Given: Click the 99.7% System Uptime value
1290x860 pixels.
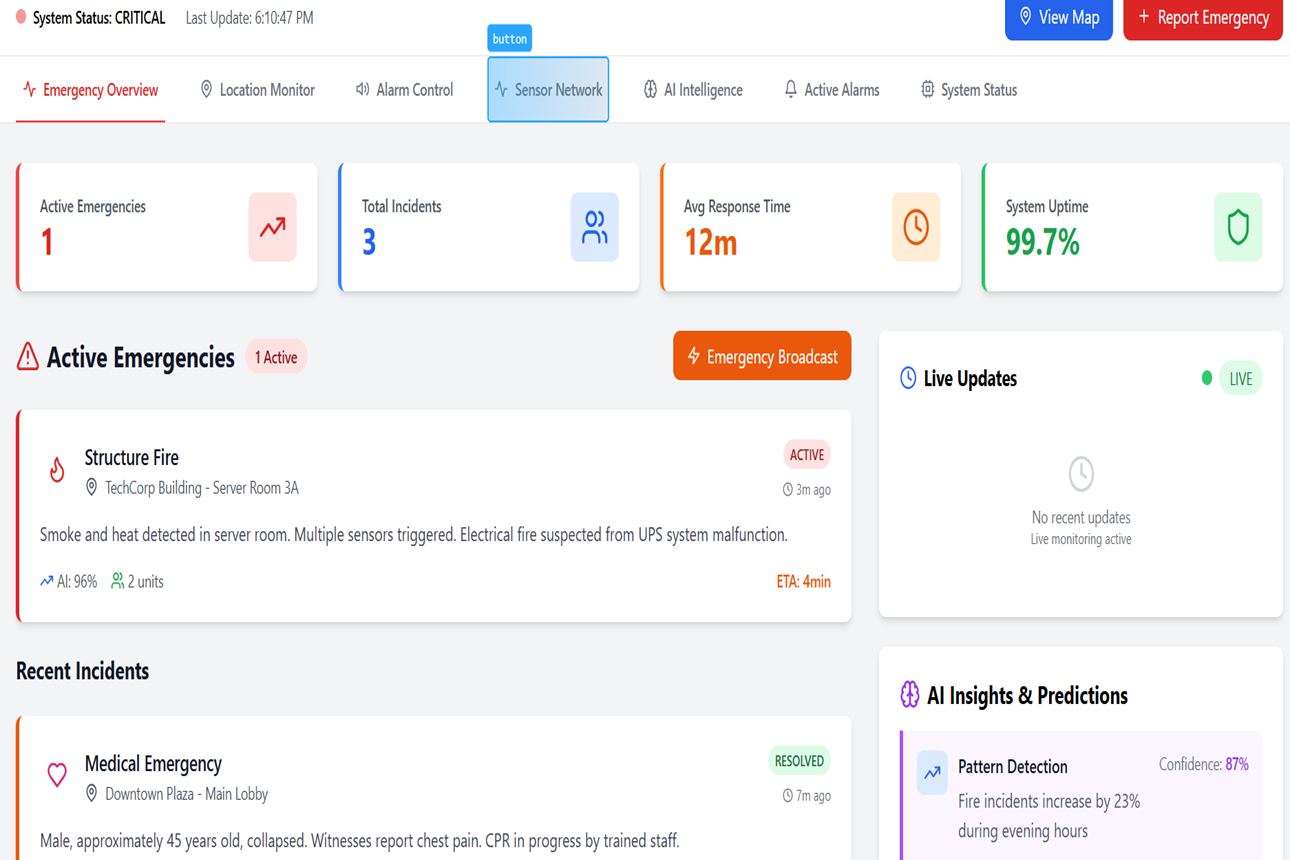Looking at the screenshot, I should pyautogui.click(x=1042, y=242).
